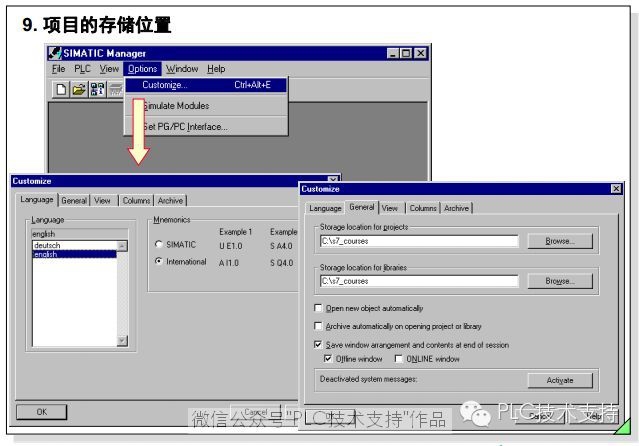Click the SIMATIC Manager title bar icon
The width and height of the screenshot is (639, 446).
tap(54, 53)
